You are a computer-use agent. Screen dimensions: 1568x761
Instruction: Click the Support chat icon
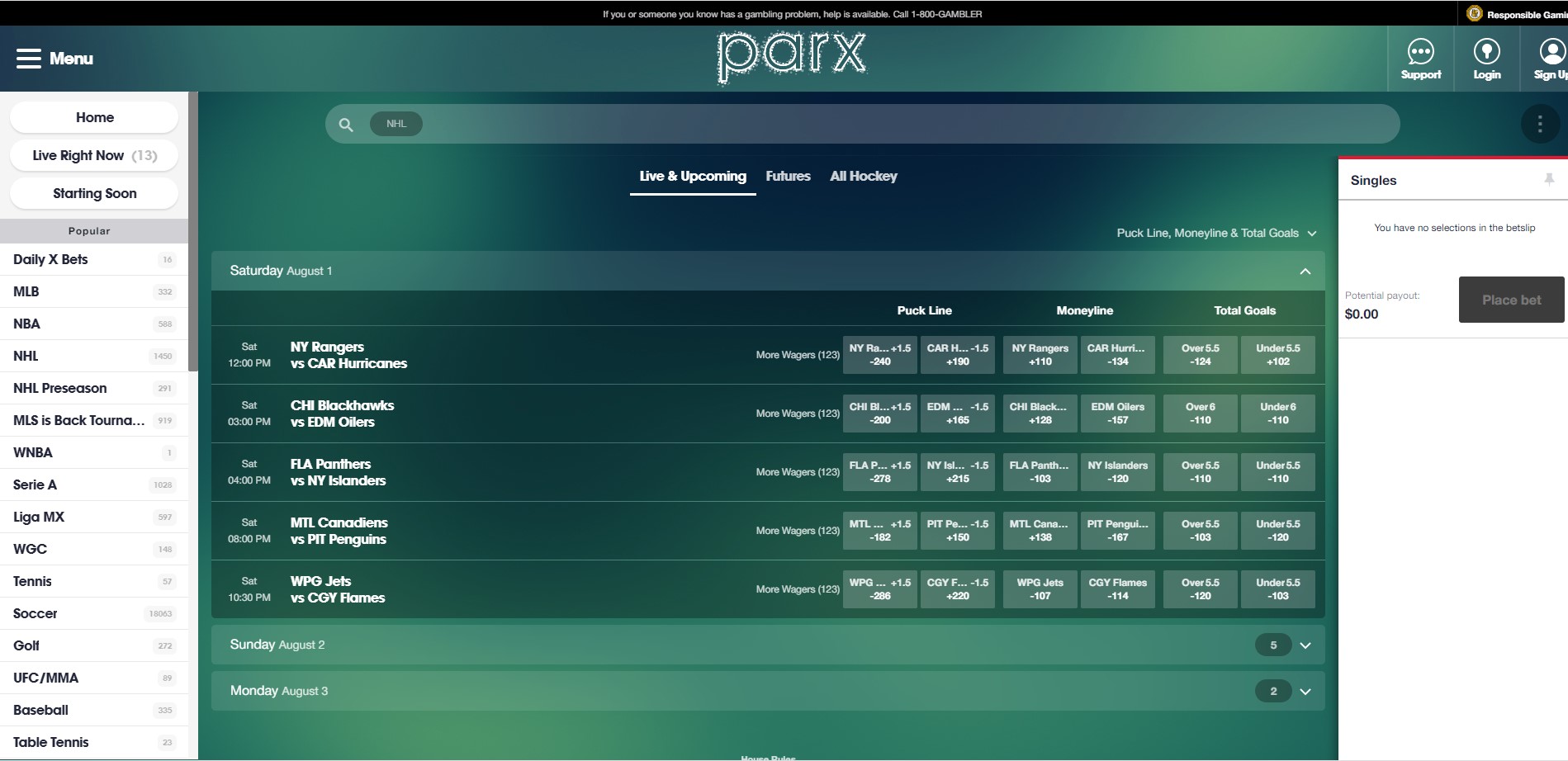[x=1420, y=52]
